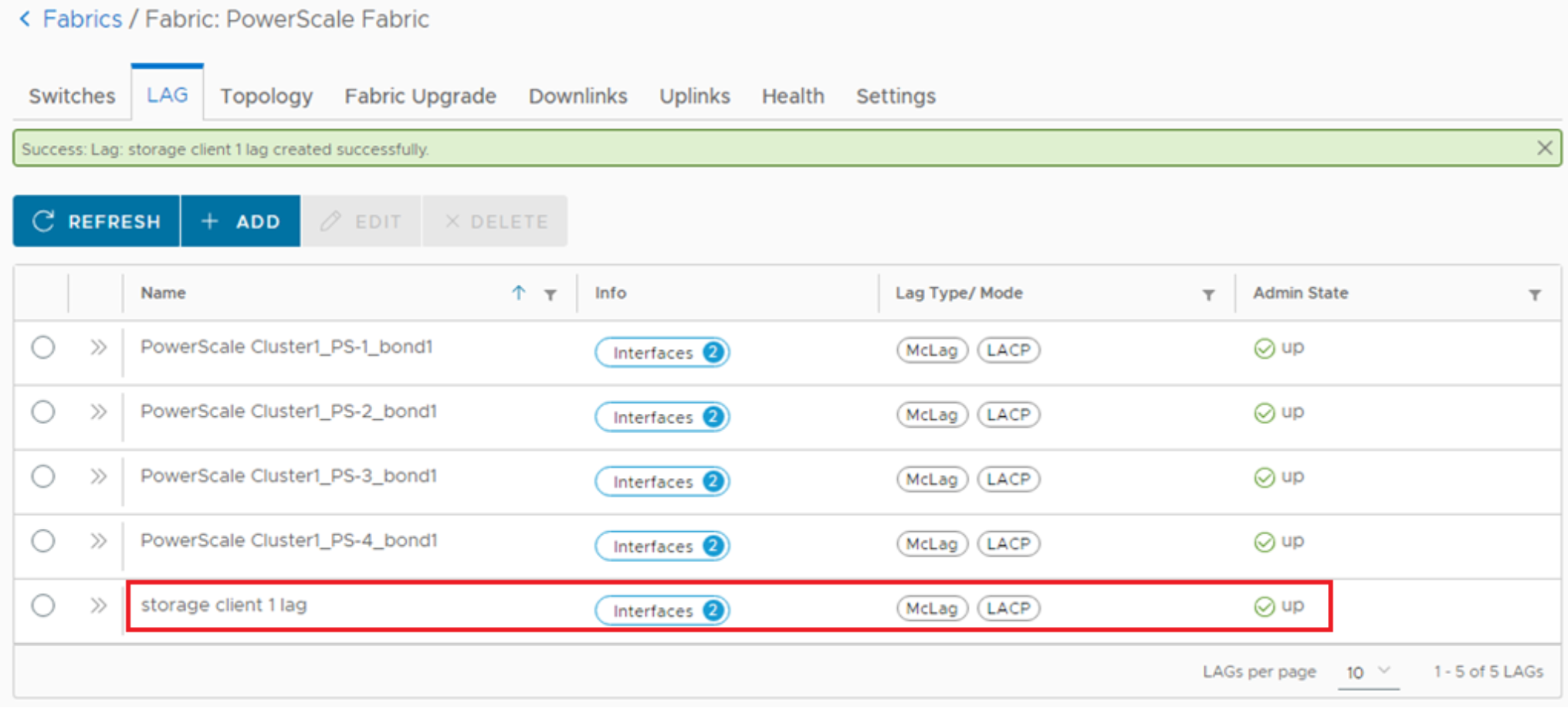1568x708 pixels.
Task: Select the PS-4_bond1 row radio button
Action: tap(43, 540)
